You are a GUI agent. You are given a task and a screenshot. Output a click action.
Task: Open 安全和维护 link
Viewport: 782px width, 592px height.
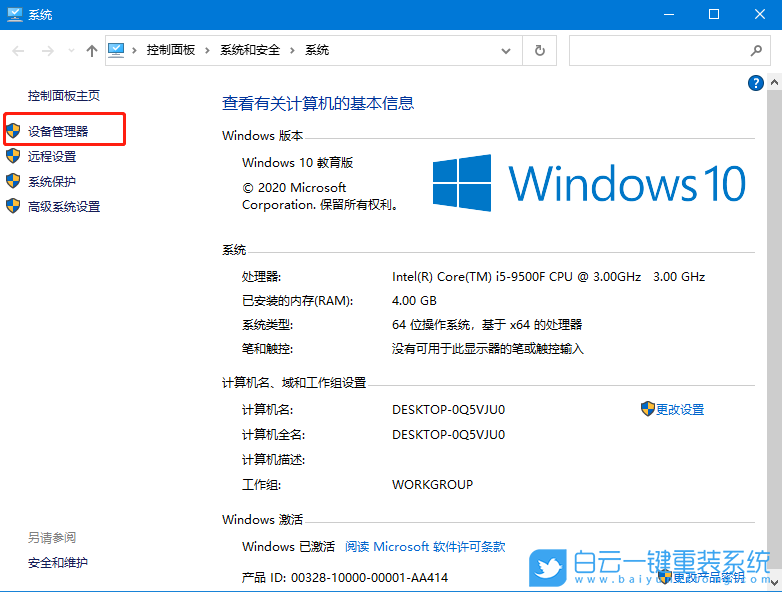[58, 563]
